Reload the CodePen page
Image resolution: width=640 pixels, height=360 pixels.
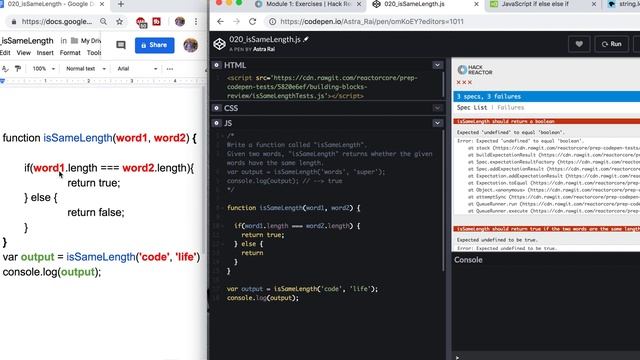click(253, 22)
